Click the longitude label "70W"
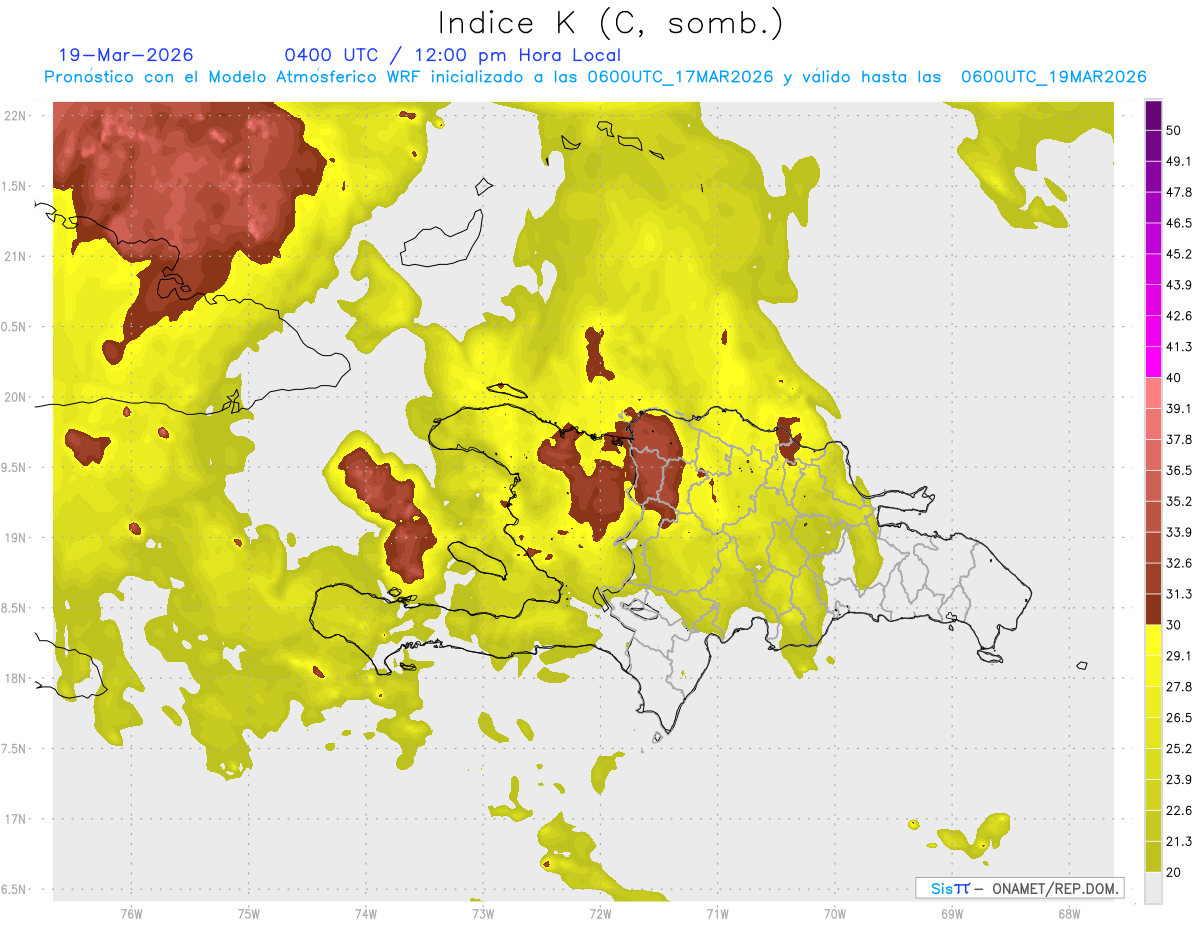 pyautogui.click(x=834, y=914)
